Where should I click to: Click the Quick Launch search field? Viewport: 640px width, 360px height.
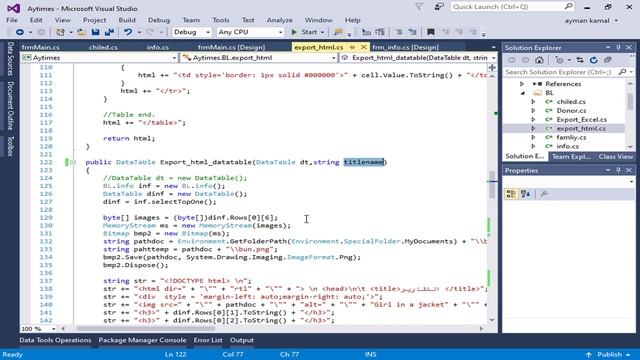point(512,7)
